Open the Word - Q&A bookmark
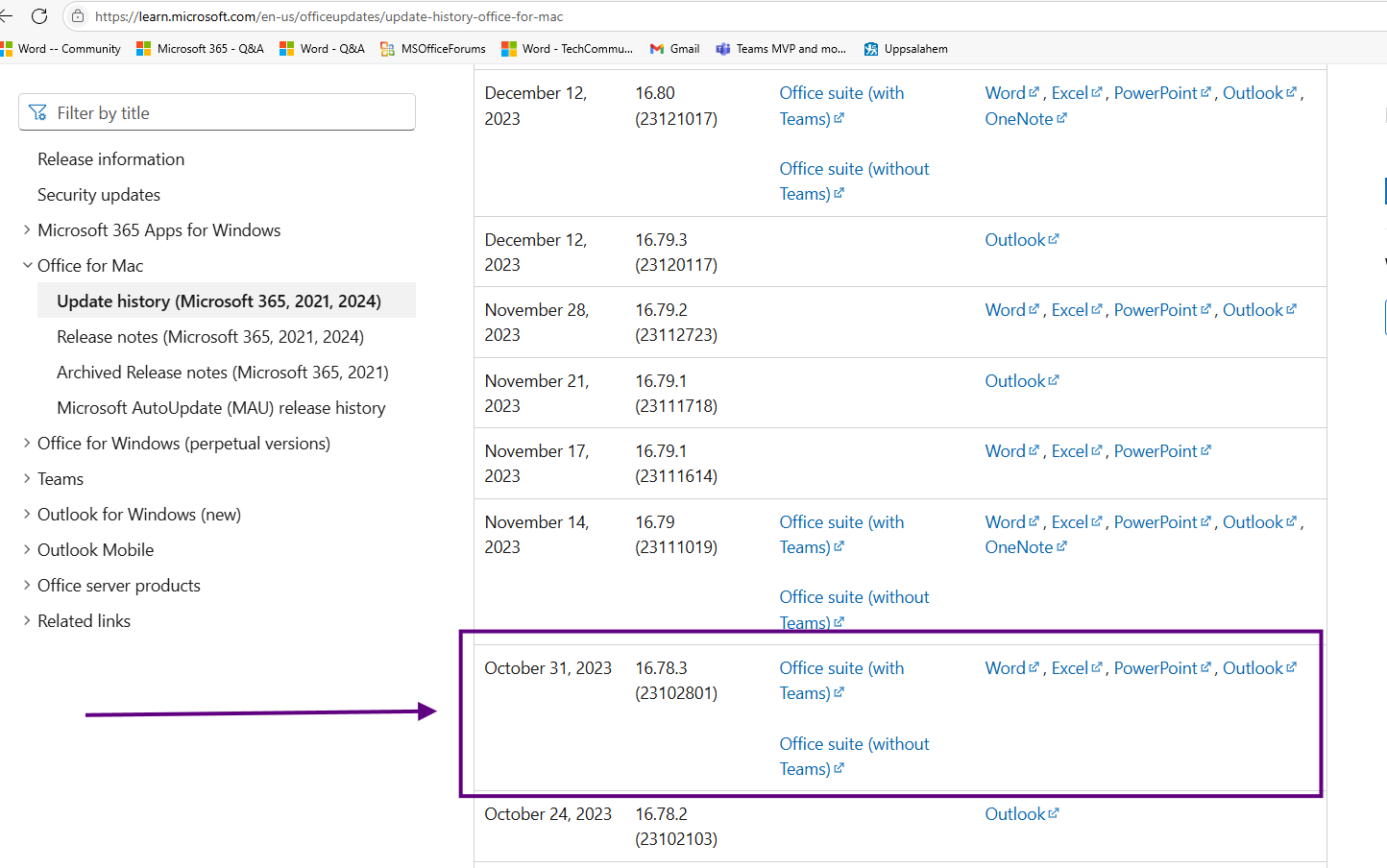This screenshot has height=868, width=1387. tap(322, 49)
